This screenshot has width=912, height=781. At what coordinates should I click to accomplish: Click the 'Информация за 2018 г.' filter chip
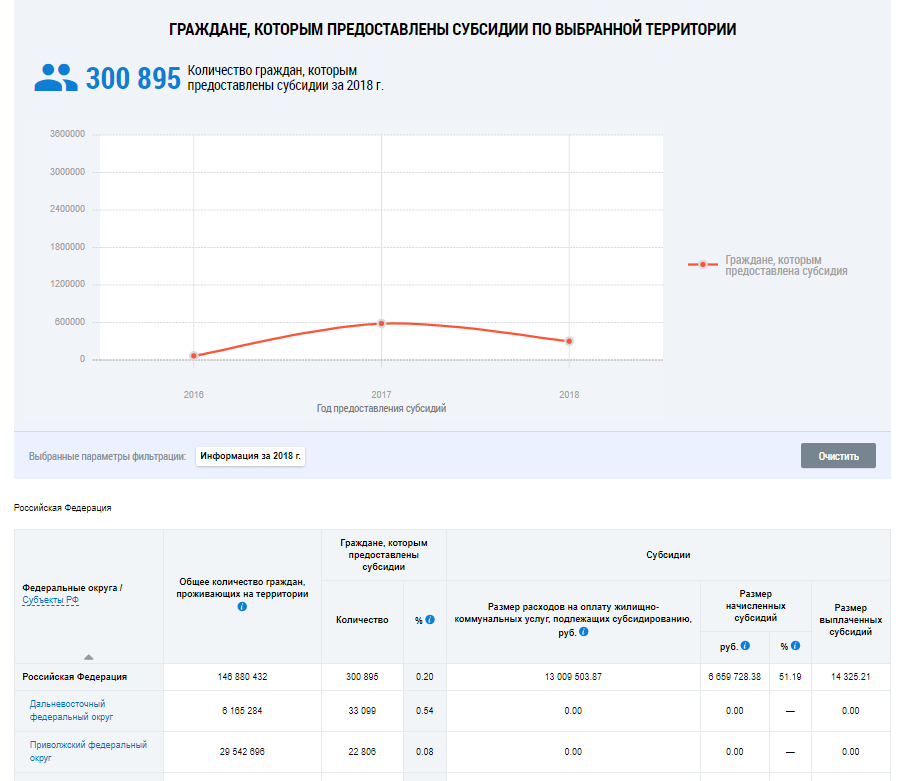pos(250,456)
